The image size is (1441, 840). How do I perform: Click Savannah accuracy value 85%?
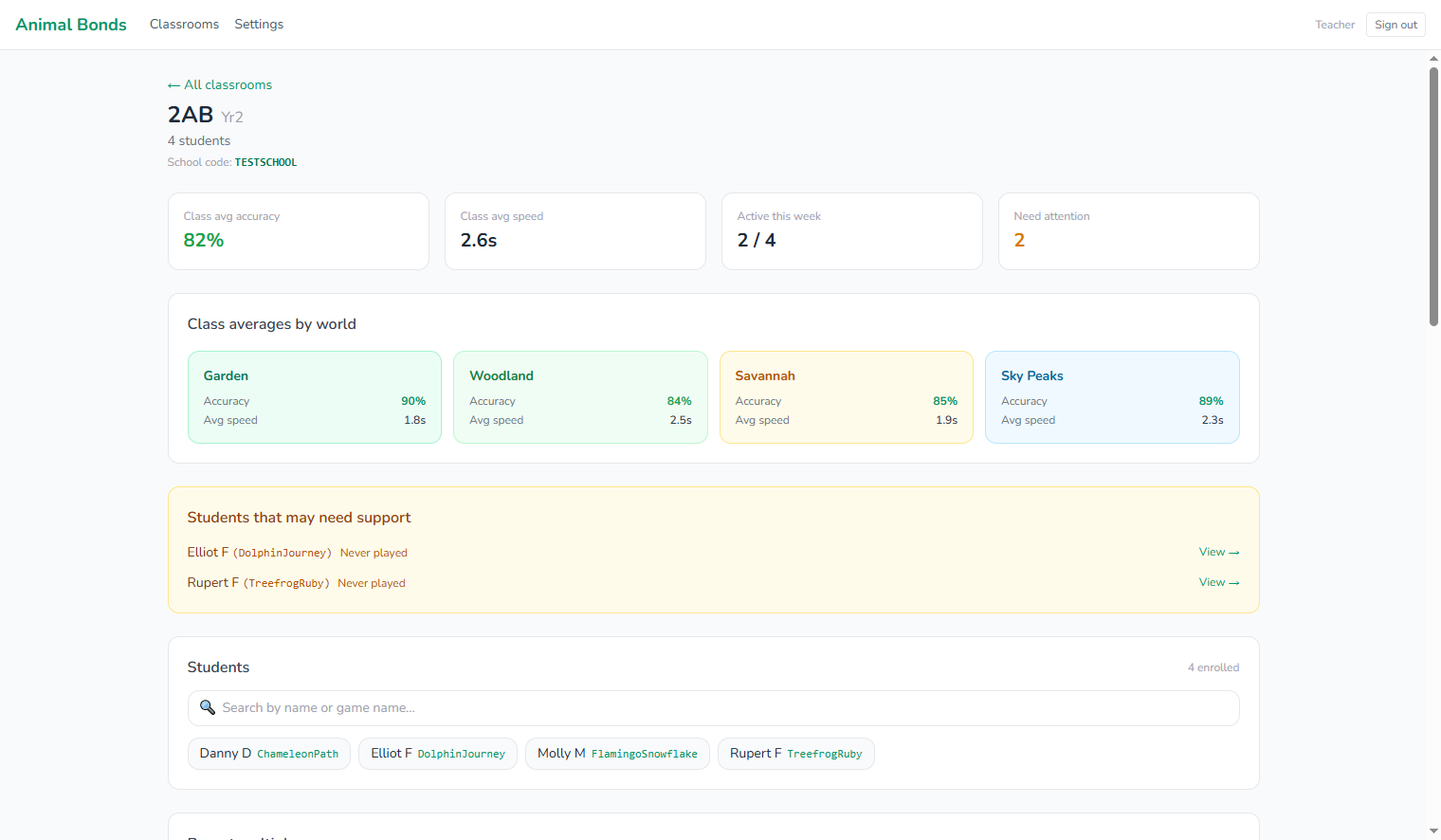pos(945,402)
